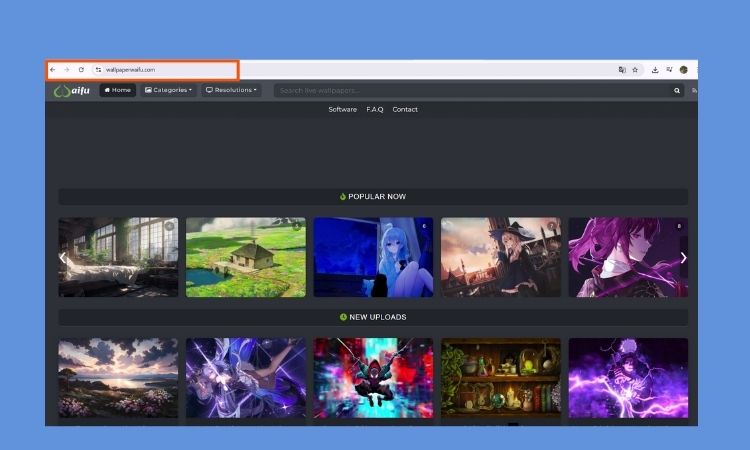This screenshot has height=450, width=750.
Task: Open the F.A.Q link
Action: (375, 110)
